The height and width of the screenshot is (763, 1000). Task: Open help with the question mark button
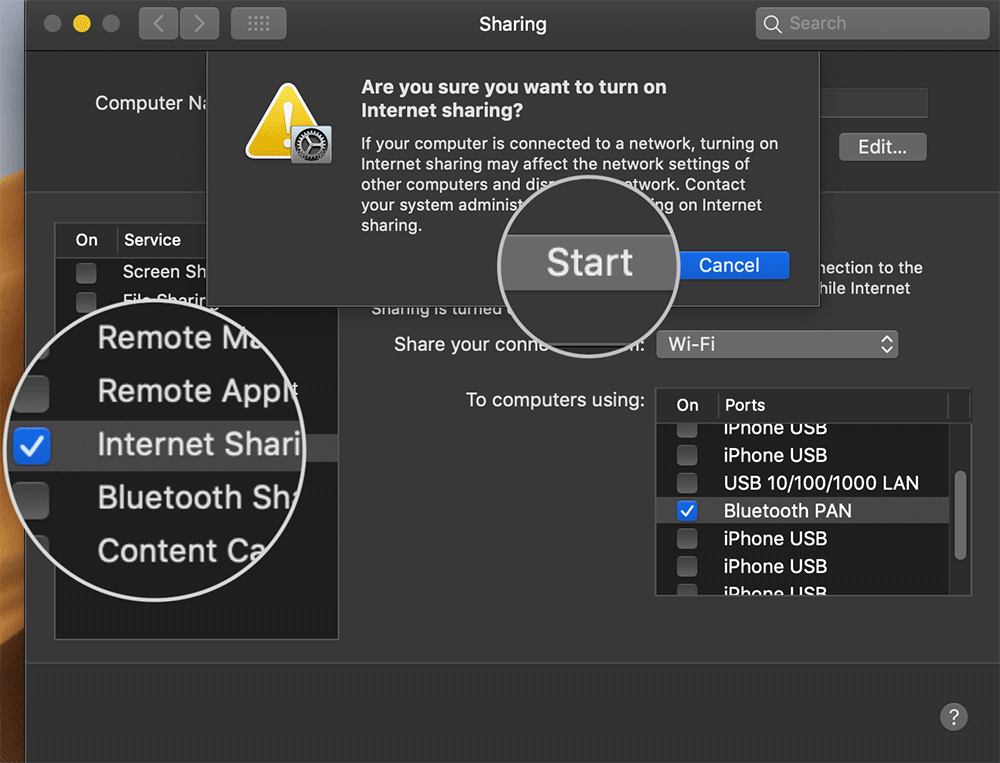click(x=953, y=716)
